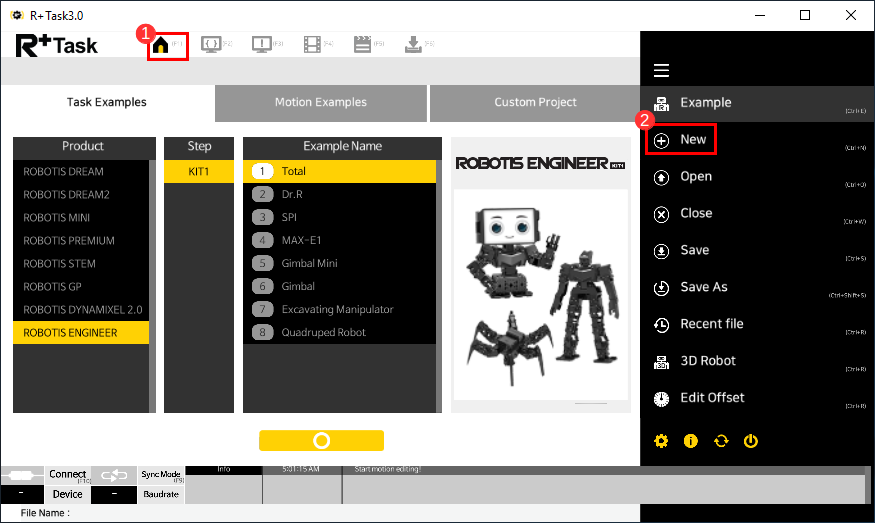Open the code editor (F2) monitor icon

[211, 44]
